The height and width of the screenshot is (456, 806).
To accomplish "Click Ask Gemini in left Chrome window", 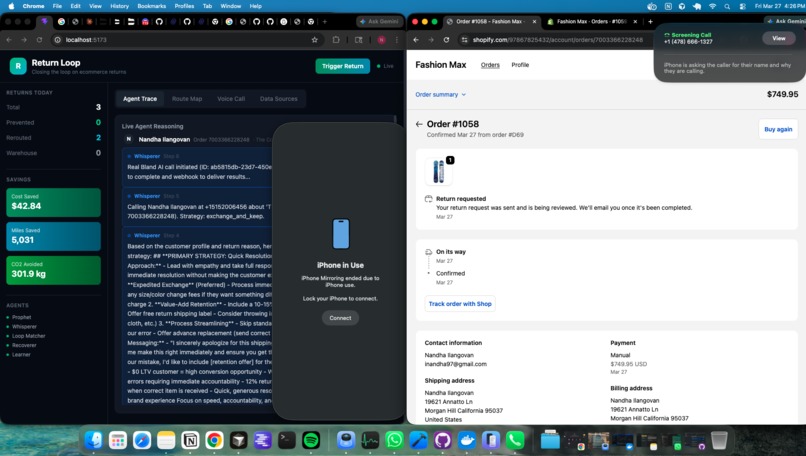I will (379, 22).
